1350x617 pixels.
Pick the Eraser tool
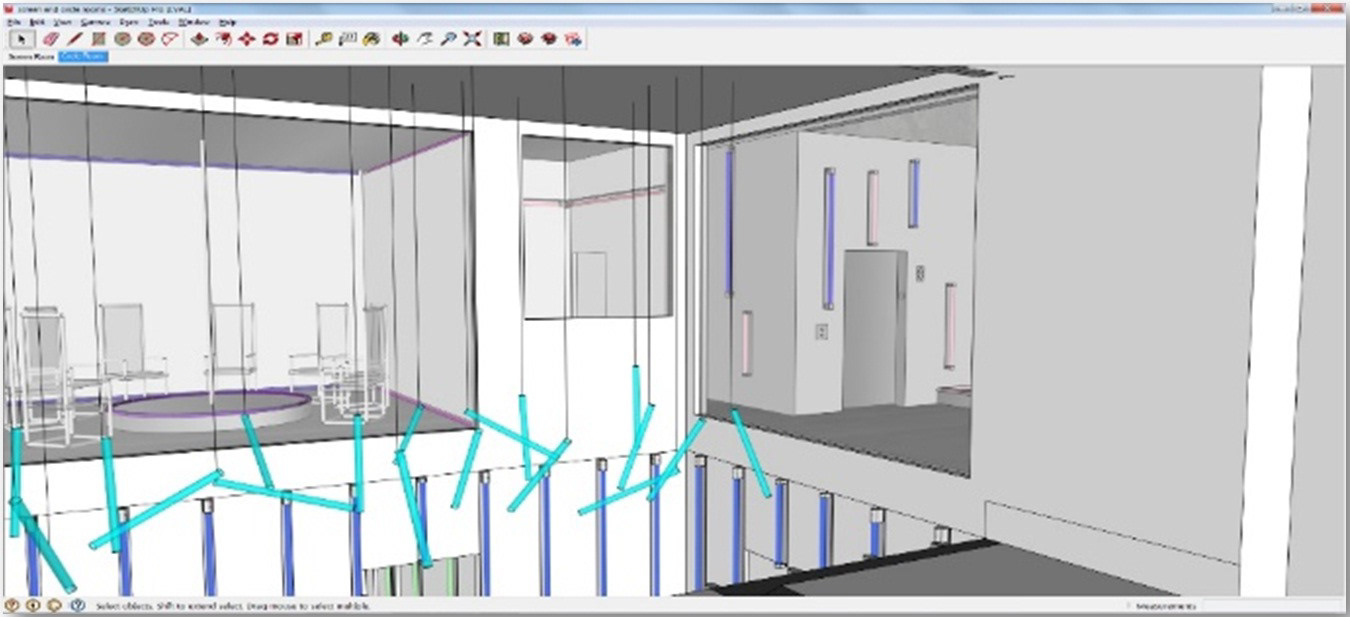[x=51, y=39]
